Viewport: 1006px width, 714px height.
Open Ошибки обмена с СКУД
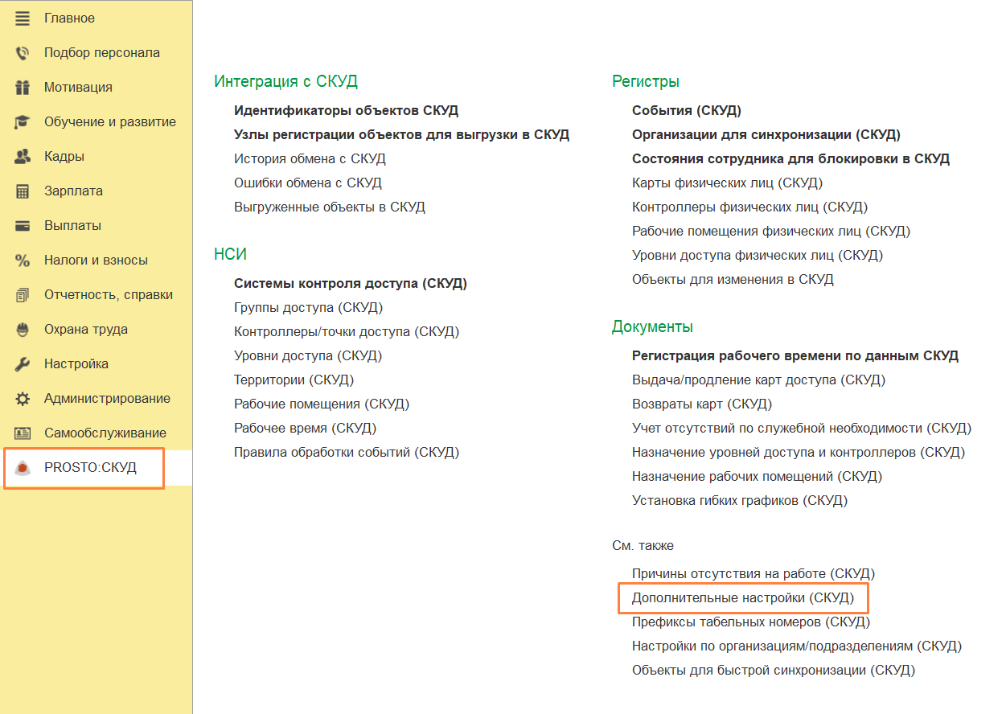click(x=307, y=183)
